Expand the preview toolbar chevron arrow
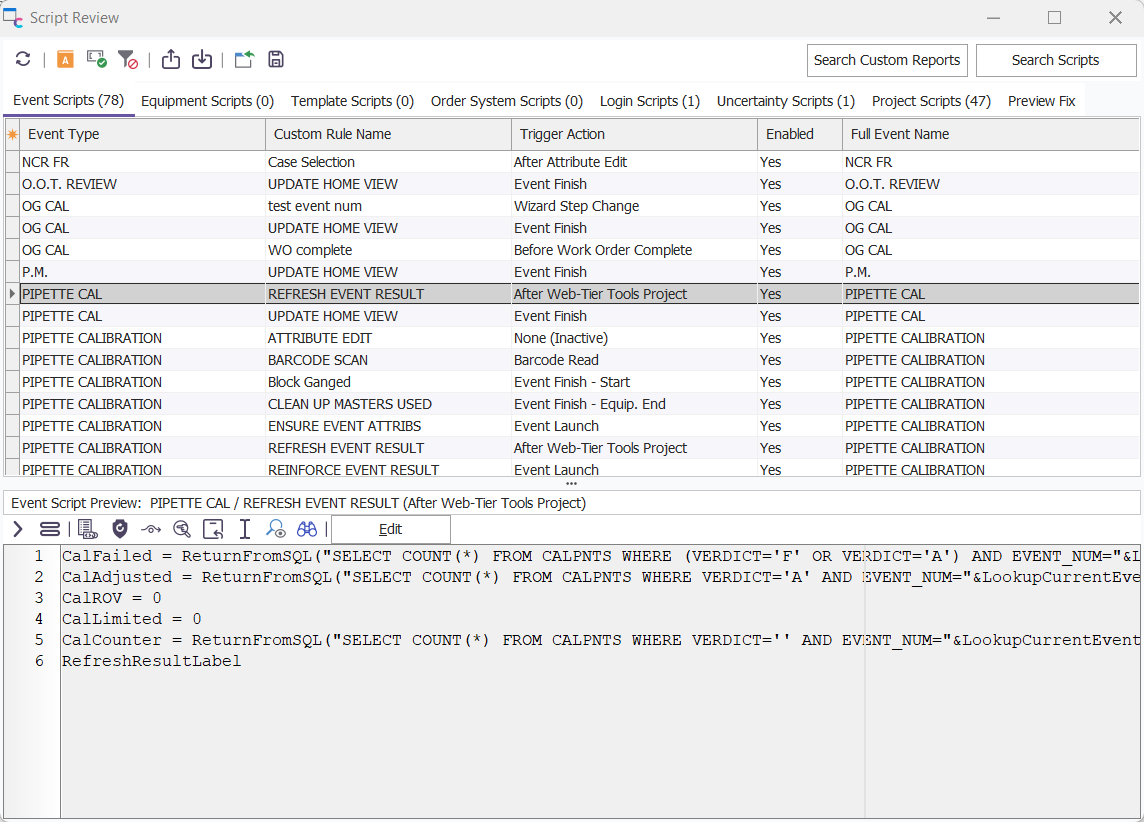The height and width of the screenshot is (822, 1144). 18,529
